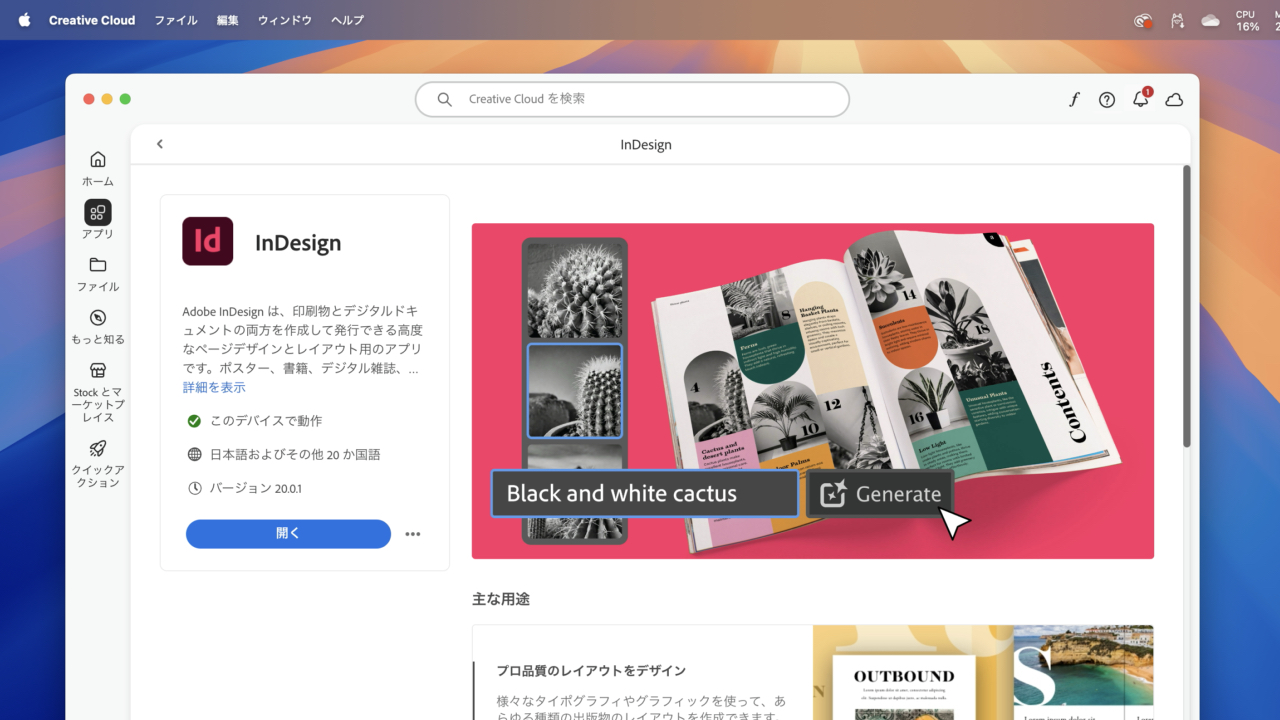Open the Apple menu
The height and width of the screenshot is (720, 1280).
(x=24, y=20)
